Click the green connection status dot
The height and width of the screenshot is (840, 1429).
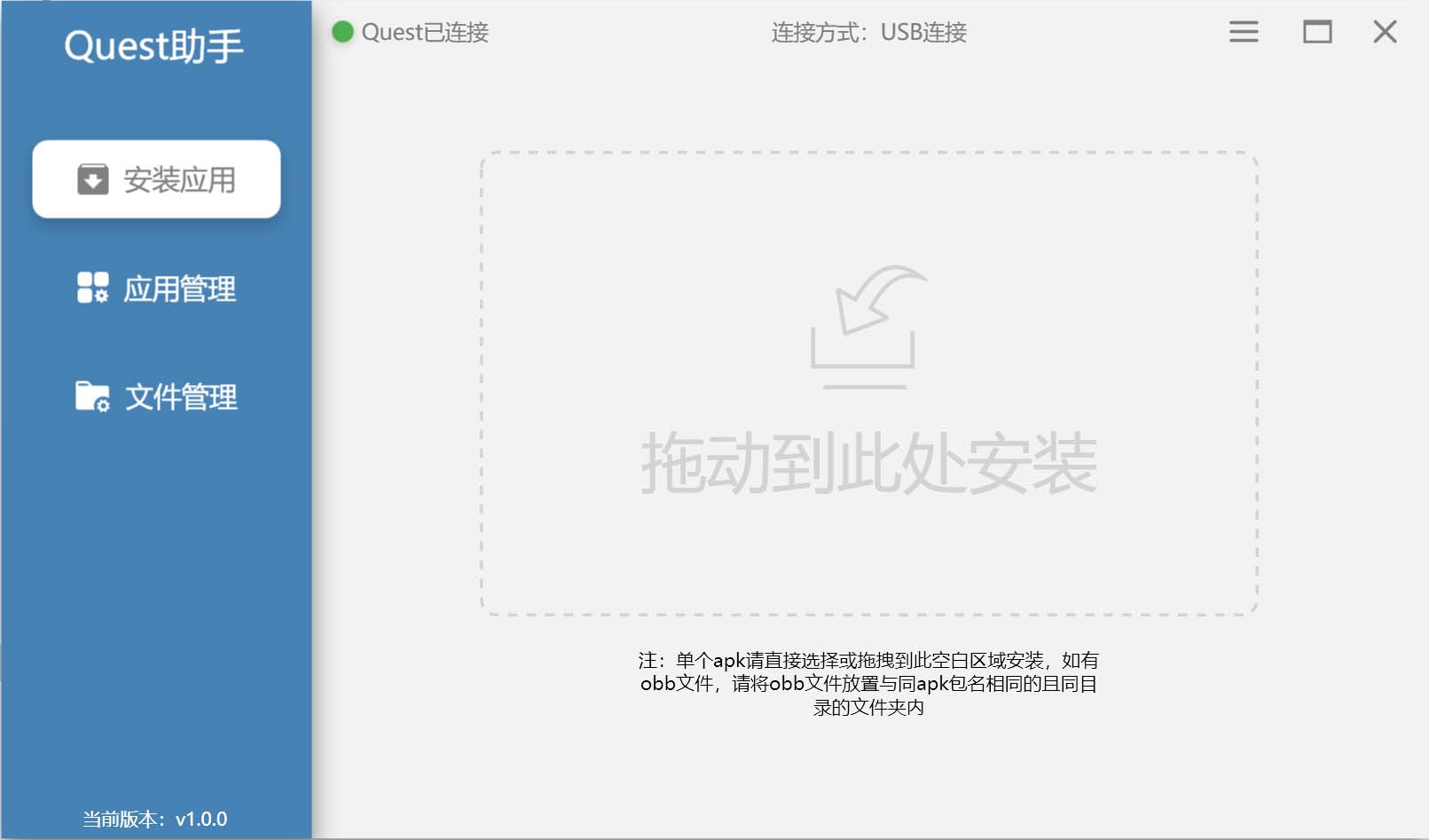(x=342, y=32)
